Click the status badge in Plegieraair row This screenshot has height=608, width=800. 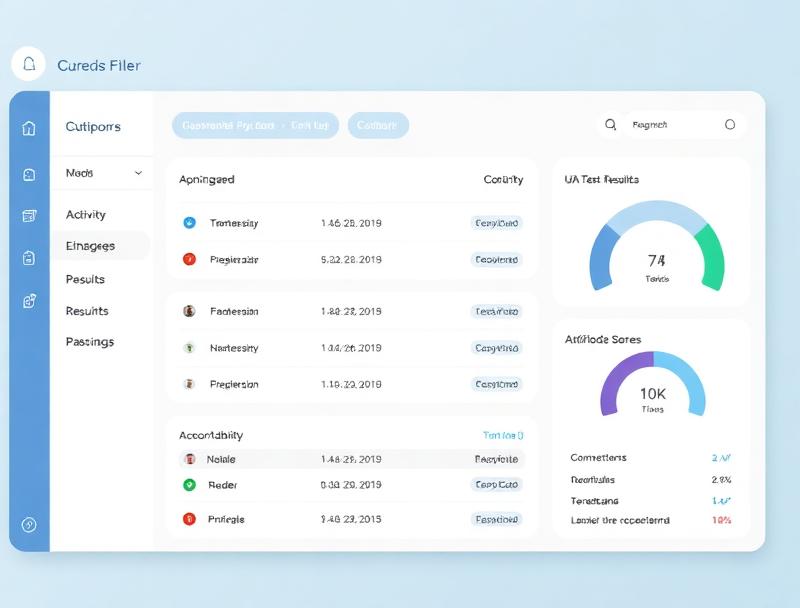[496, 260]
